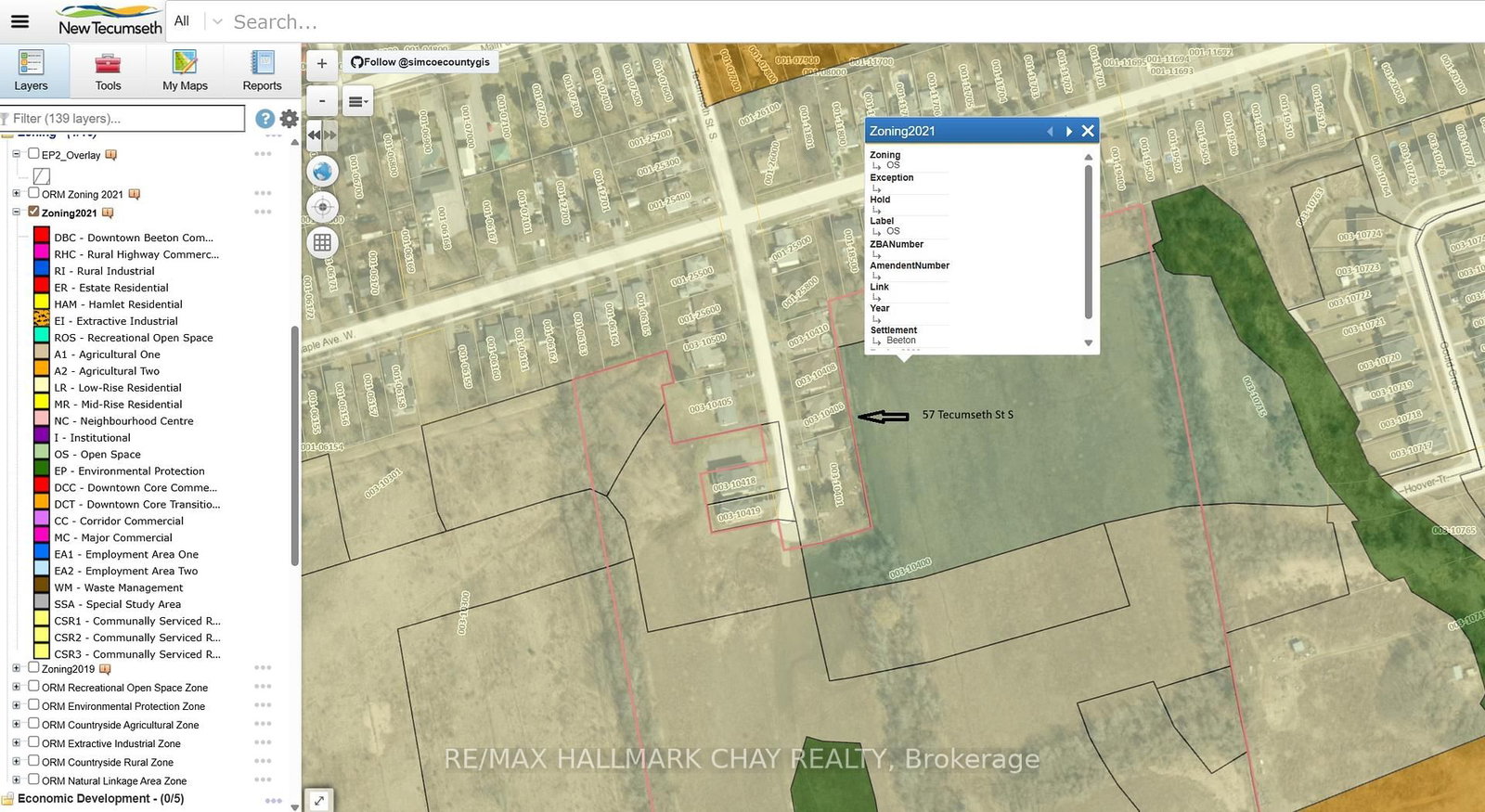Uncheck the Zoning2021 layer checkbox
Screen dimensions: 1485x812
click(34, 212)
